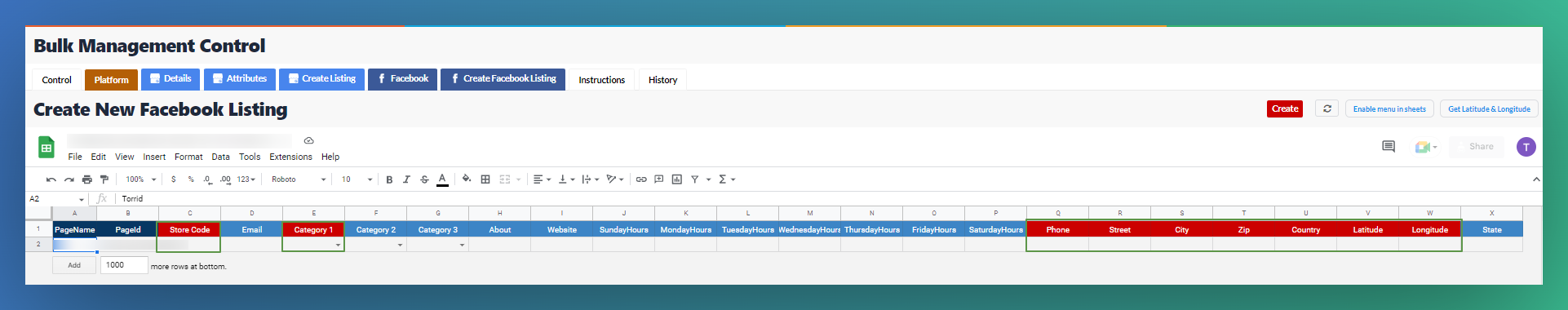Open horizontal align dropdown
Viewport: 1568px width, 310px height.
pyautogui.click(x=542, y=179)
